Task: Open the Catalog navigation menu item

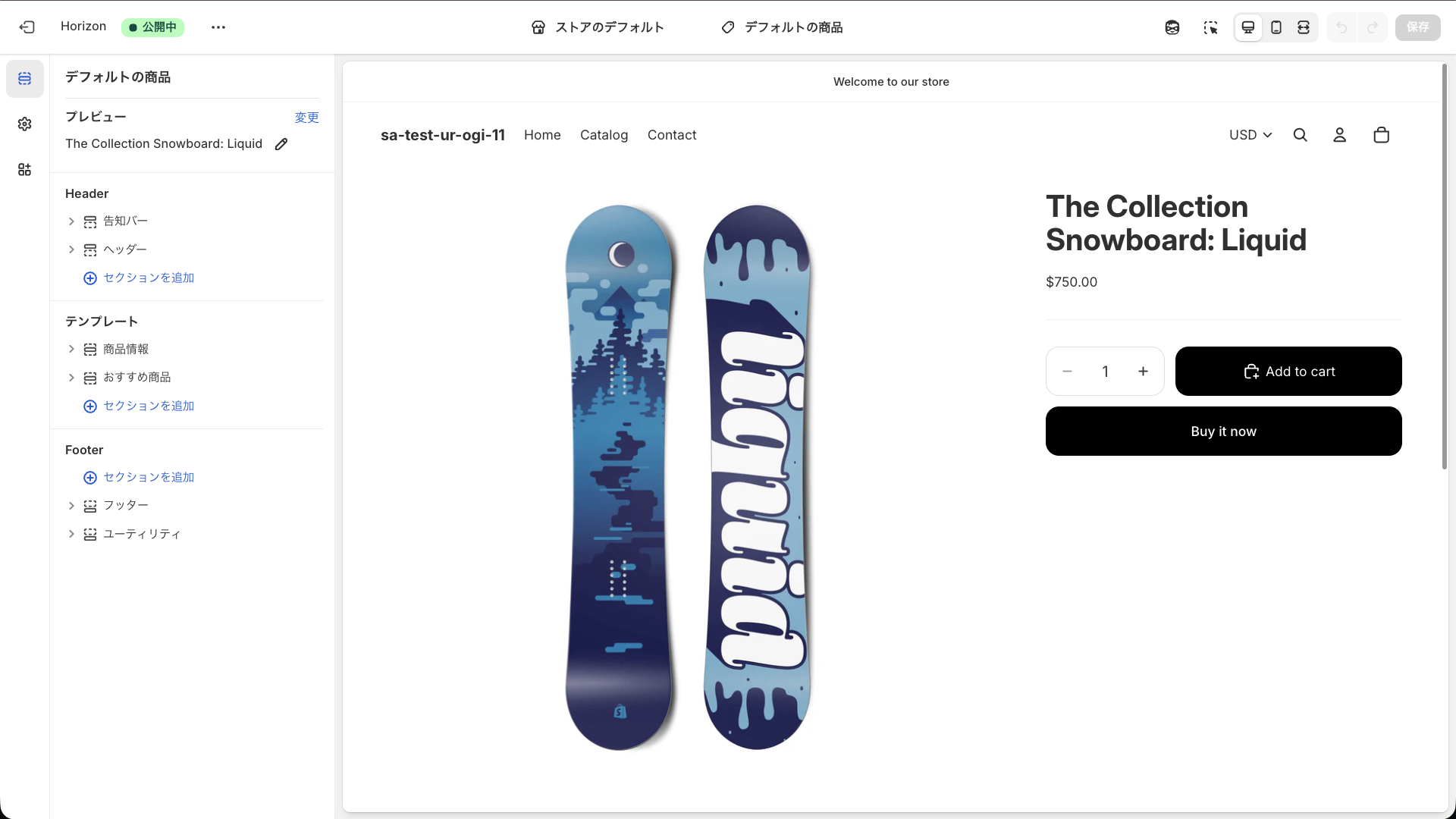Action: pyautogui.click(x=604, y=135)
